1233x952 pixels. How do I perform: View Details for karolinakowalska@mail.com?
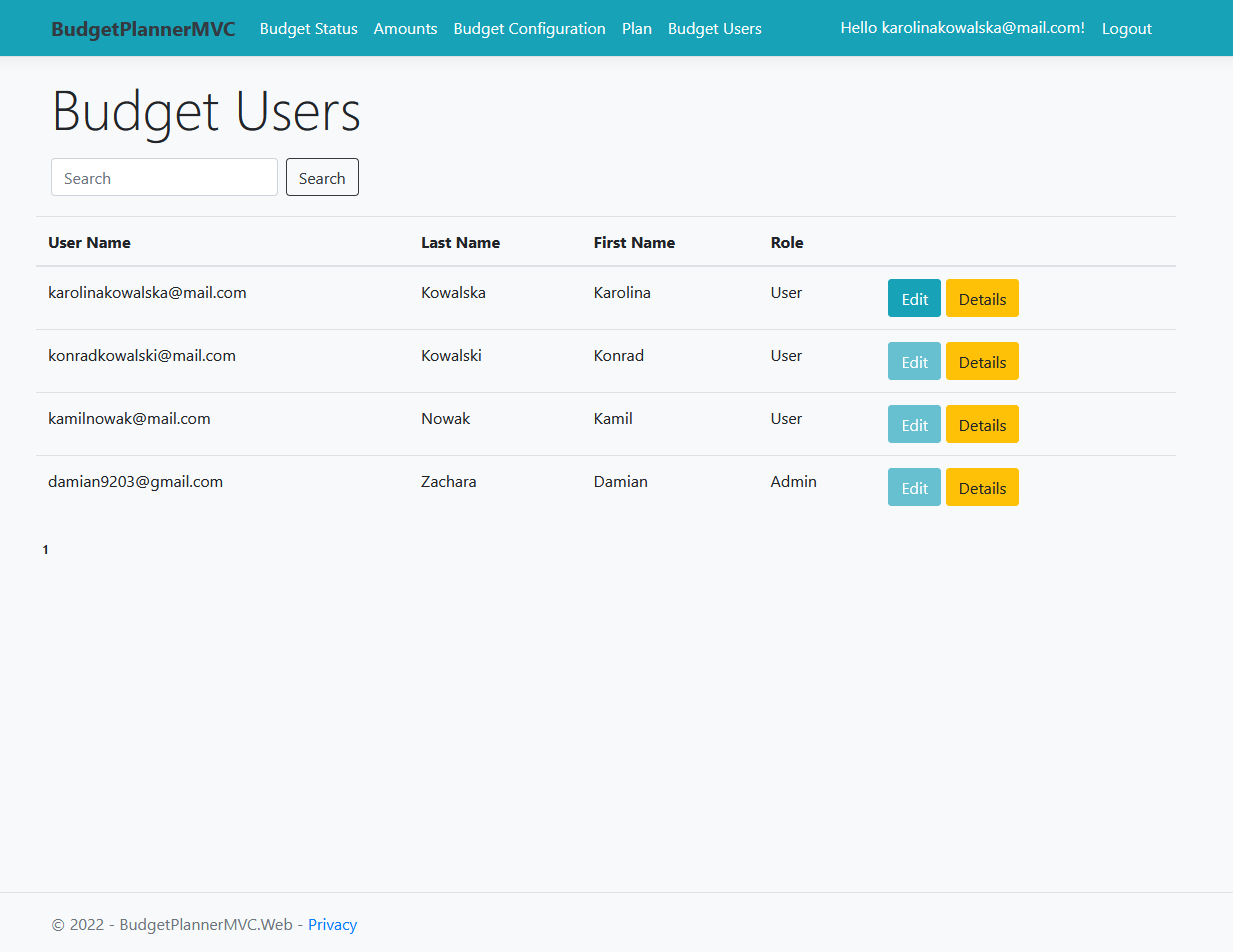click(982, 298)
